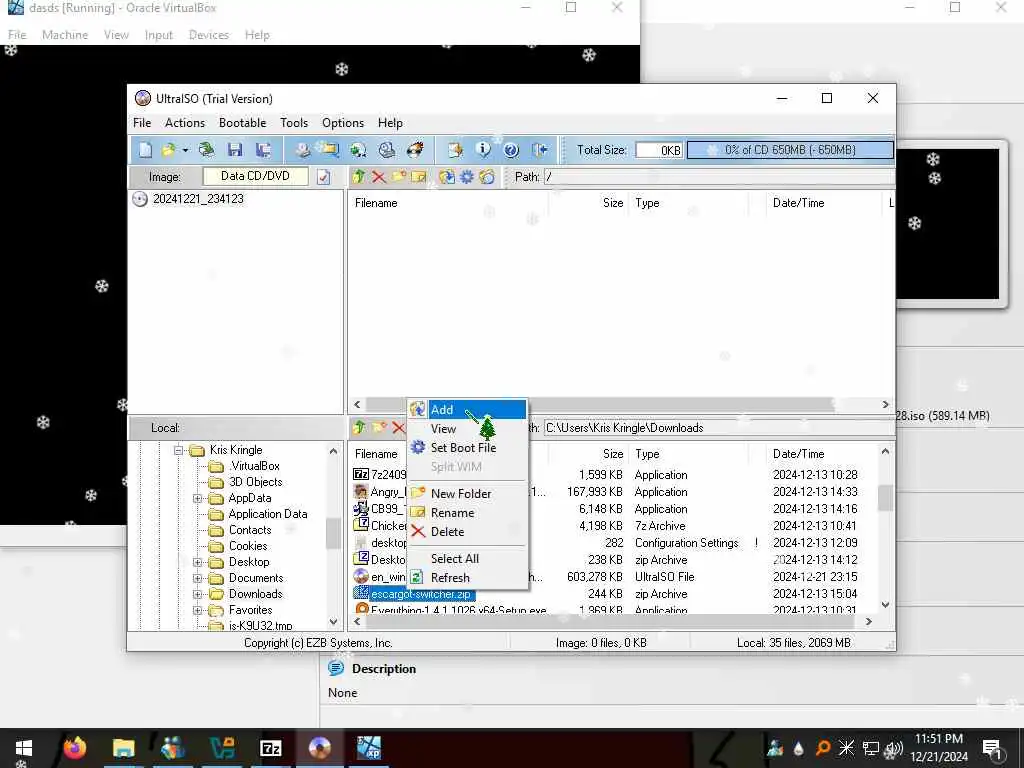
Task: Click the image pane Set Boot gear icon
Action: [x=467, y=177]
